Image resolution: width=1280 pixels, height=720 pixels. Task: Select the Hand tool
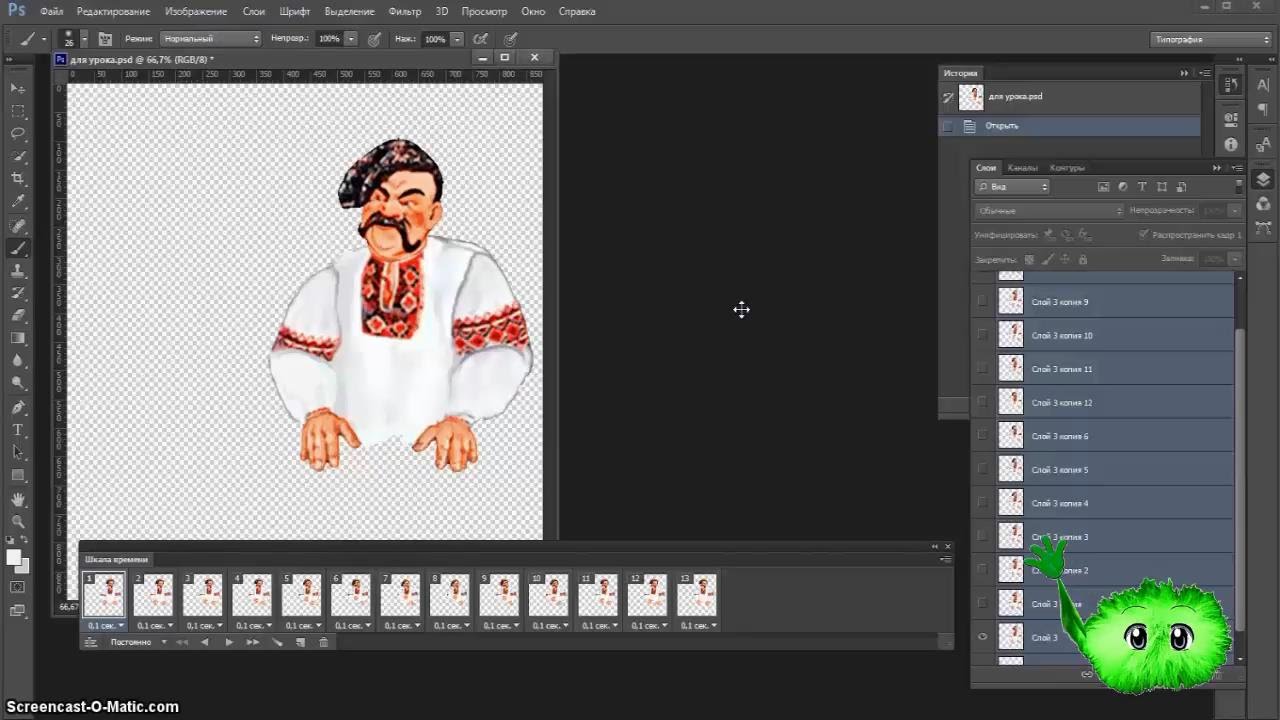coord(18,498)
